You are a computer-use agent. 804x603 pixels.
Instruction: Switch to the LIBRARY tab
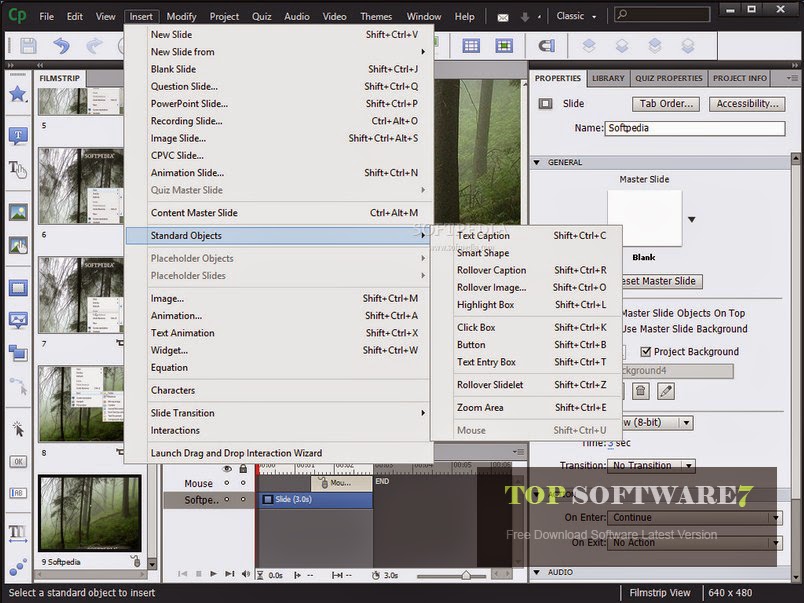click(608, 78)
